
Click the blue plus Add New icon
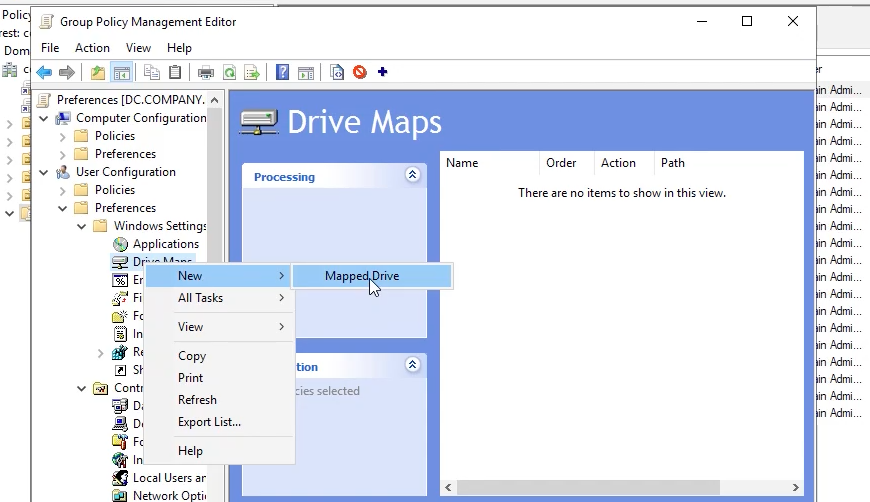(x=382, y=72)
